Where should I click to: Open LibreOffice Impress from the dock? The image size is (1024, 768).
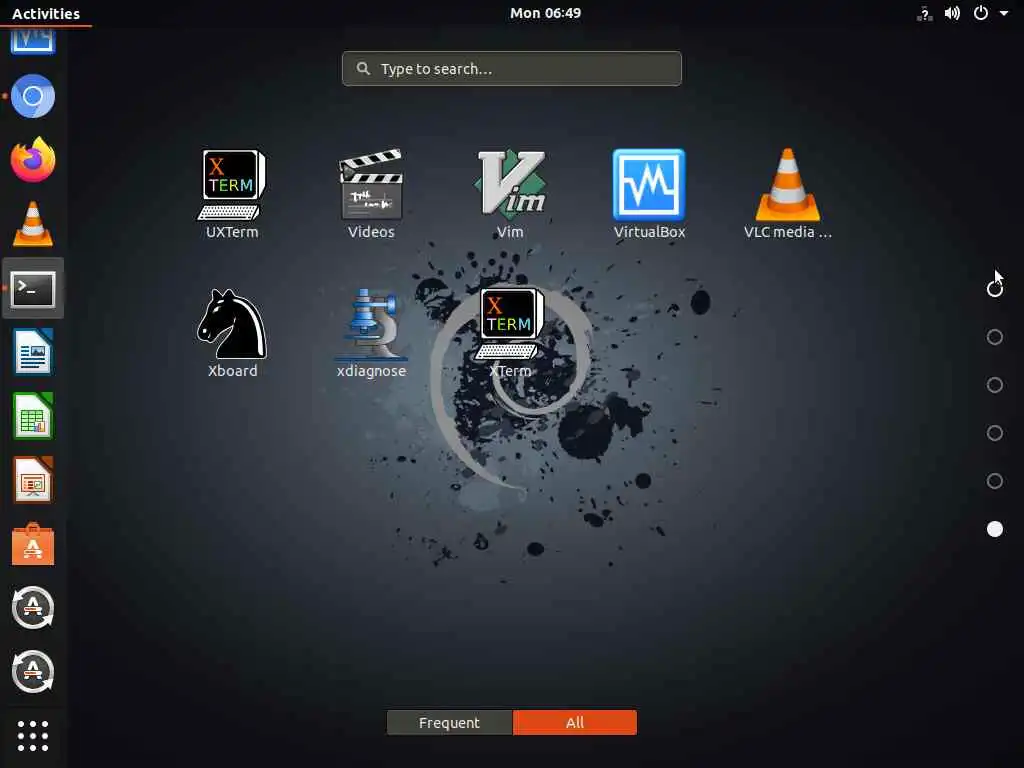pos(33,480)
